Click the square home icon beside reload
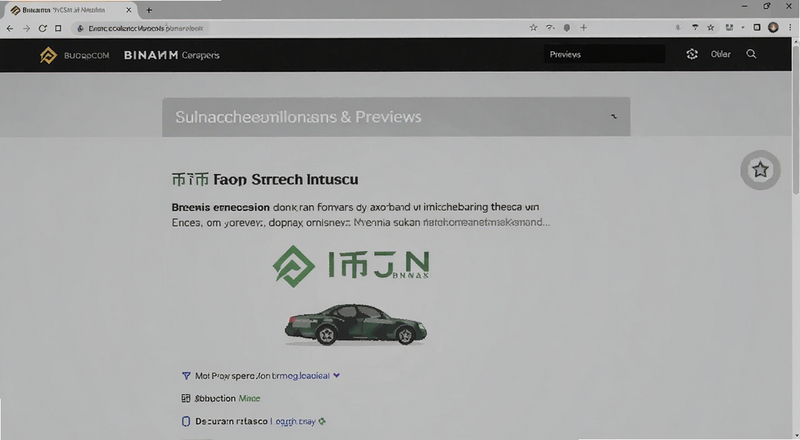This screenshot has height=440, width=800. (58, 28)
